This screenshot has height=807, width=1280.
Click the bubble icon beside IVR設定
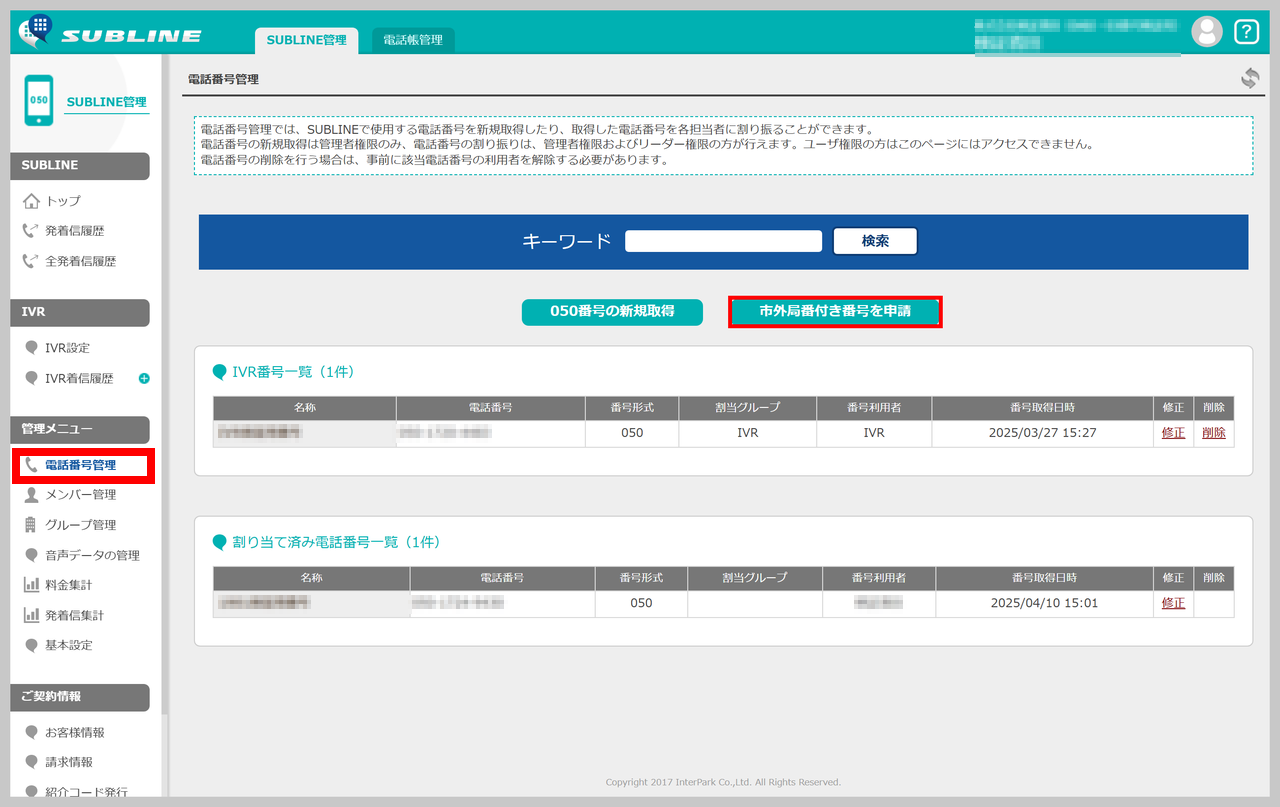coord(31,348)
